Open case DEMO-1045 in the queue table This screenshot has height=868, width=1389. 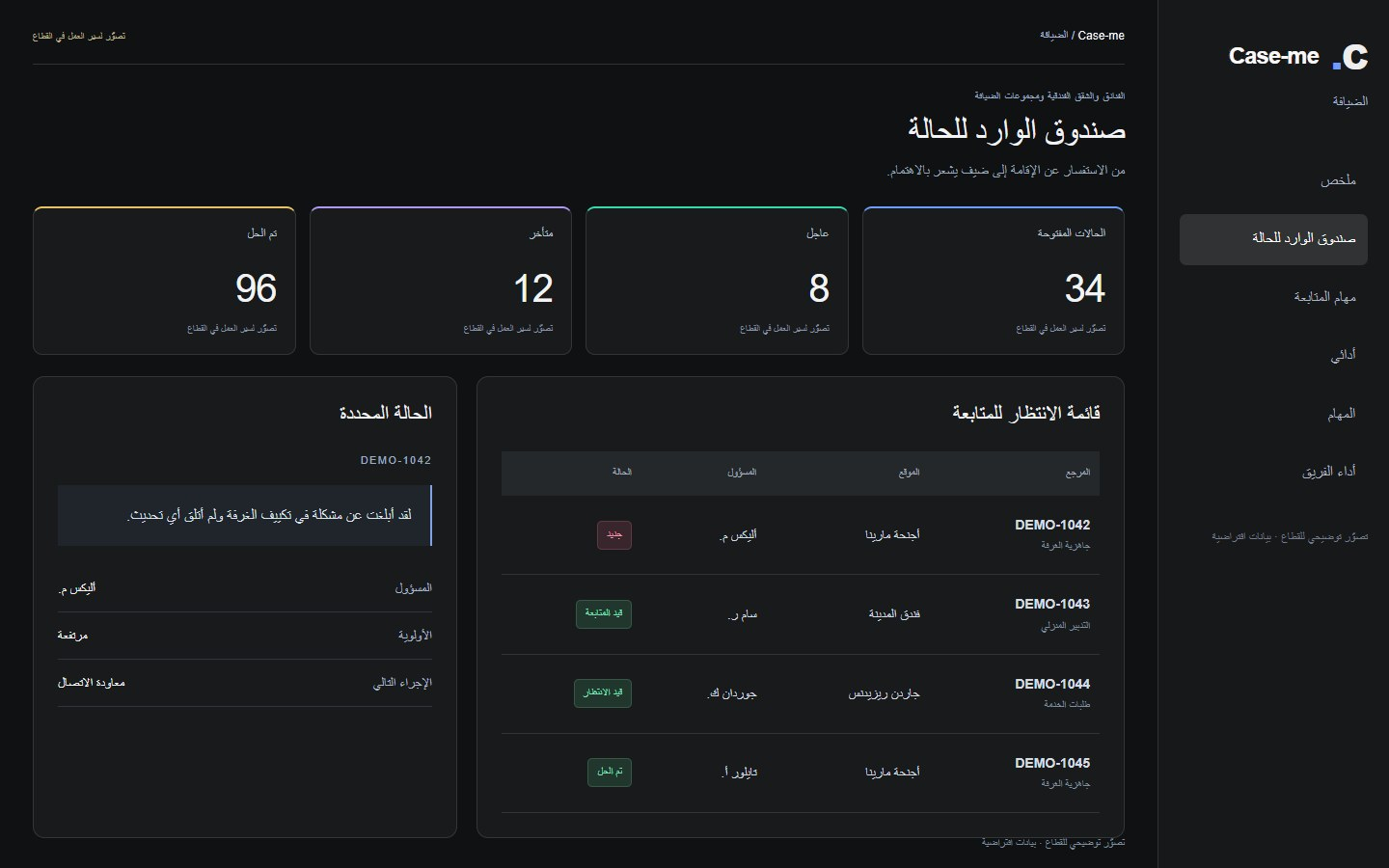(1052, 764)
